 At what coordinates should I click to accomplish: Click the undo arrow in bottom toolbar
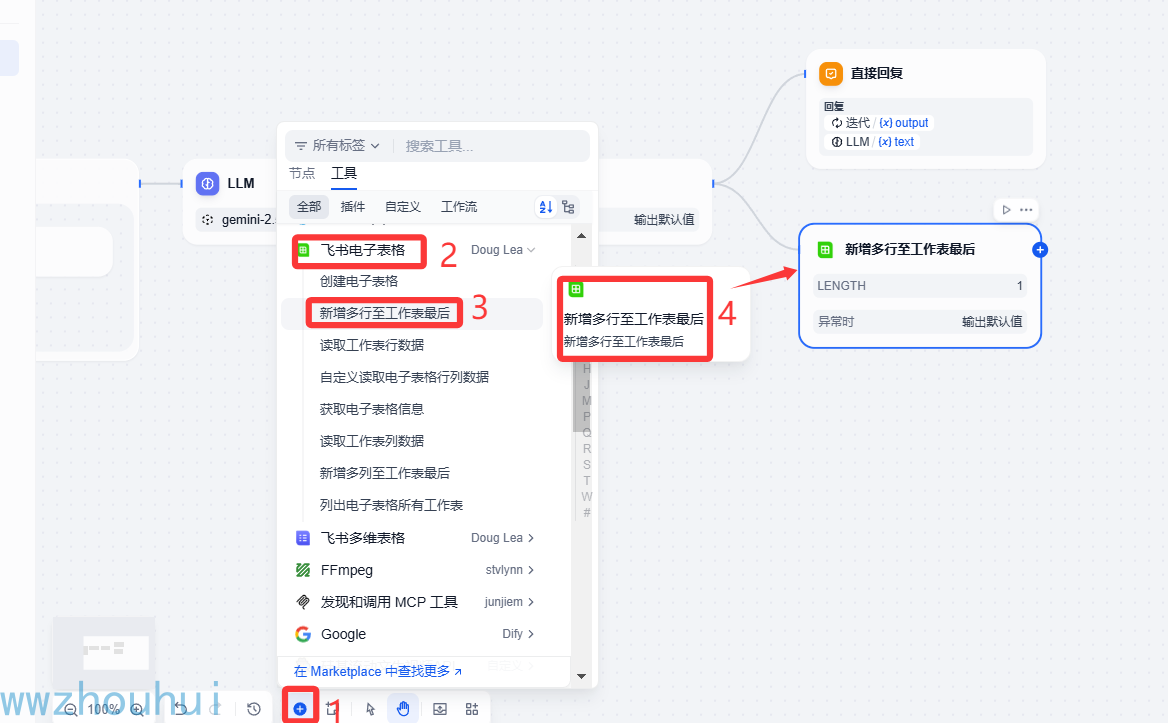click(x=181, y=709)
